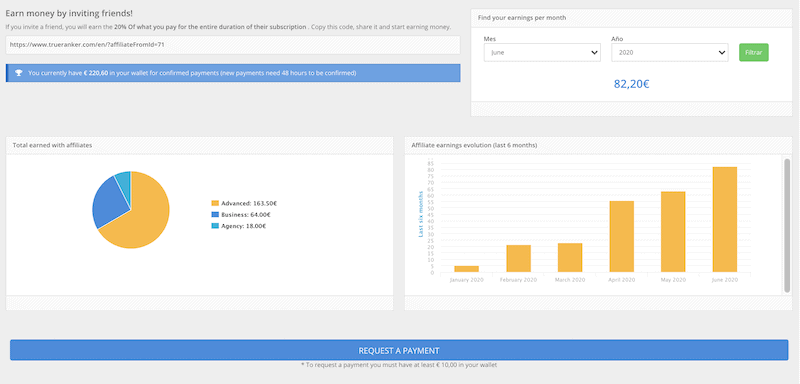Click 'Affiliate earnings evolution' panel title
Viewport: 800px width, 384px height.
pos(474,145)
